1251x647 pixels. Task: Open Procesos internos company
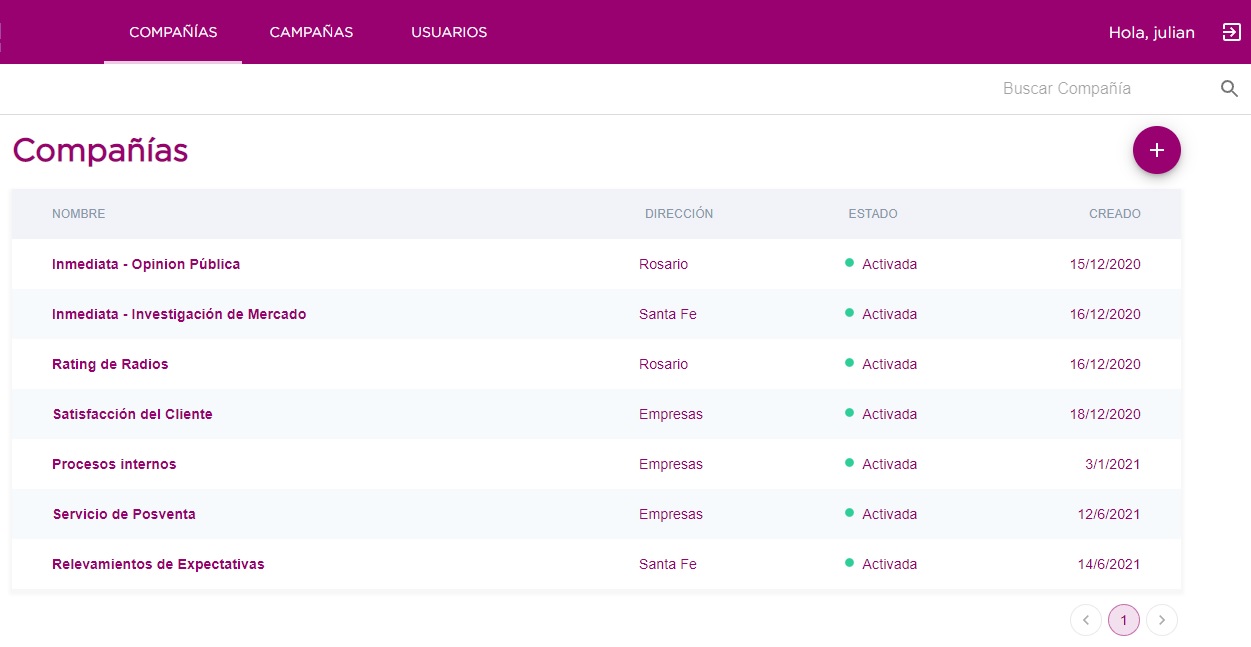114,464
